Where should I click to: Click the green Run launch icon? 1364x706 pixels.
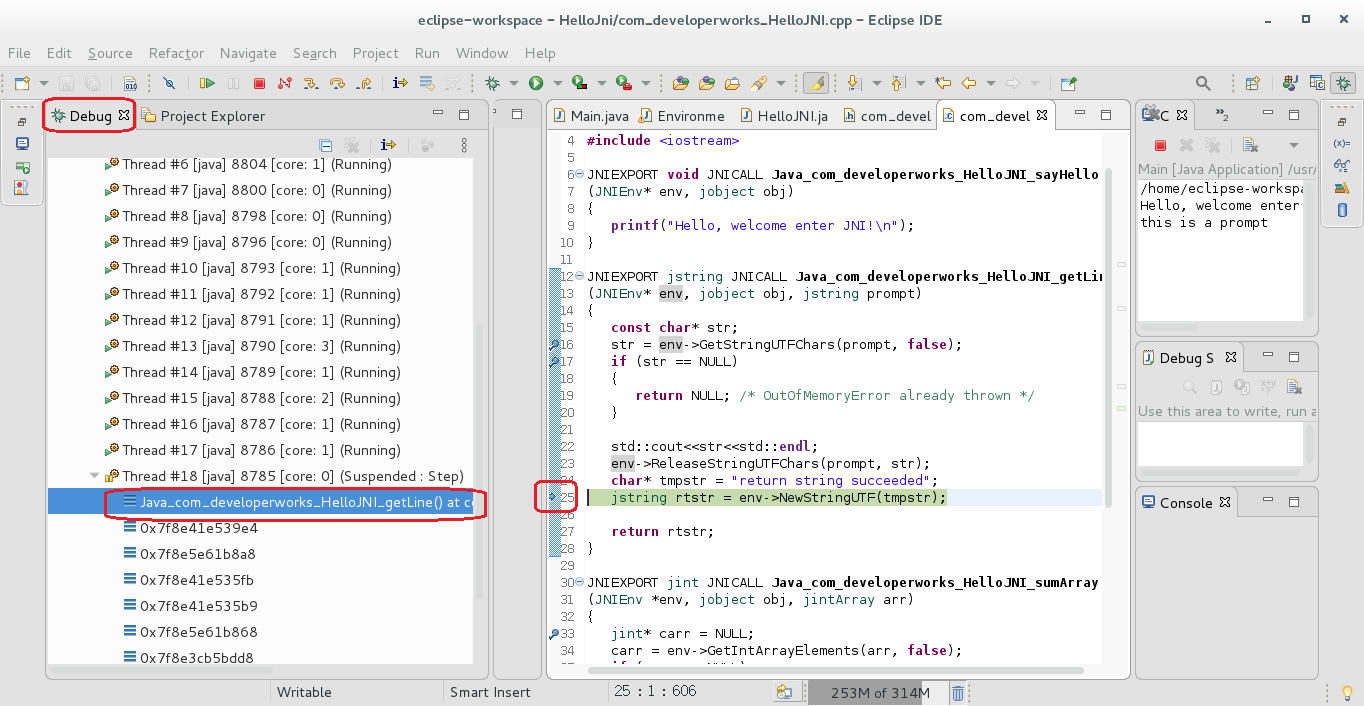[x=536, y=84]
